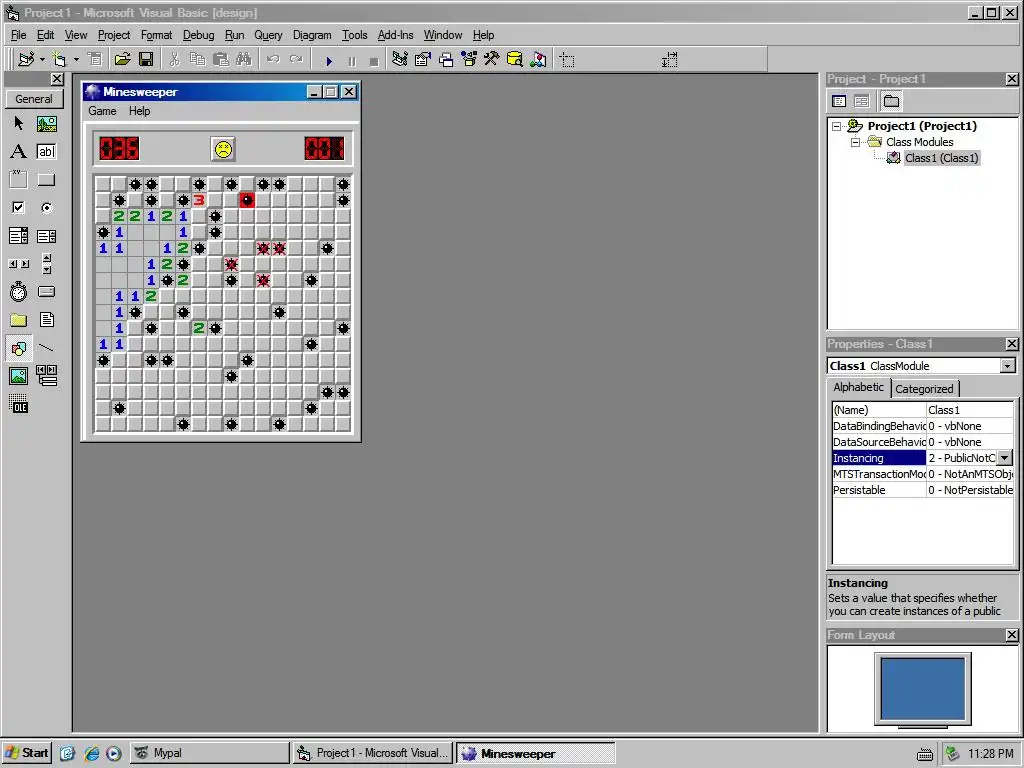Select the VScrollBar control tool
The image size is (1024, 768).
tap(46, 264)
